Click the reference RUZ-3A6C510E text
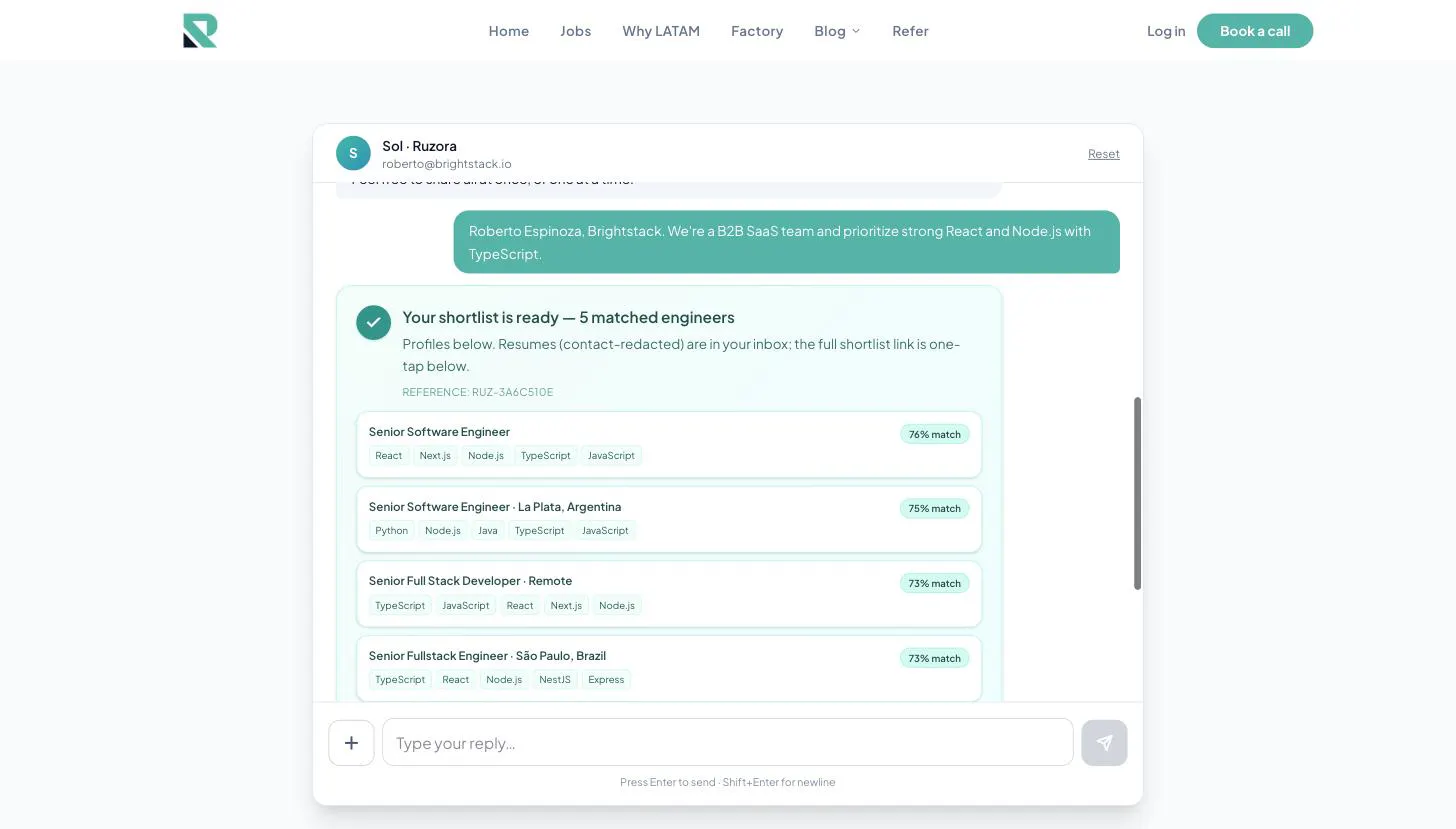Viewport: 1456px width, 829px height. tap(478, 392)
